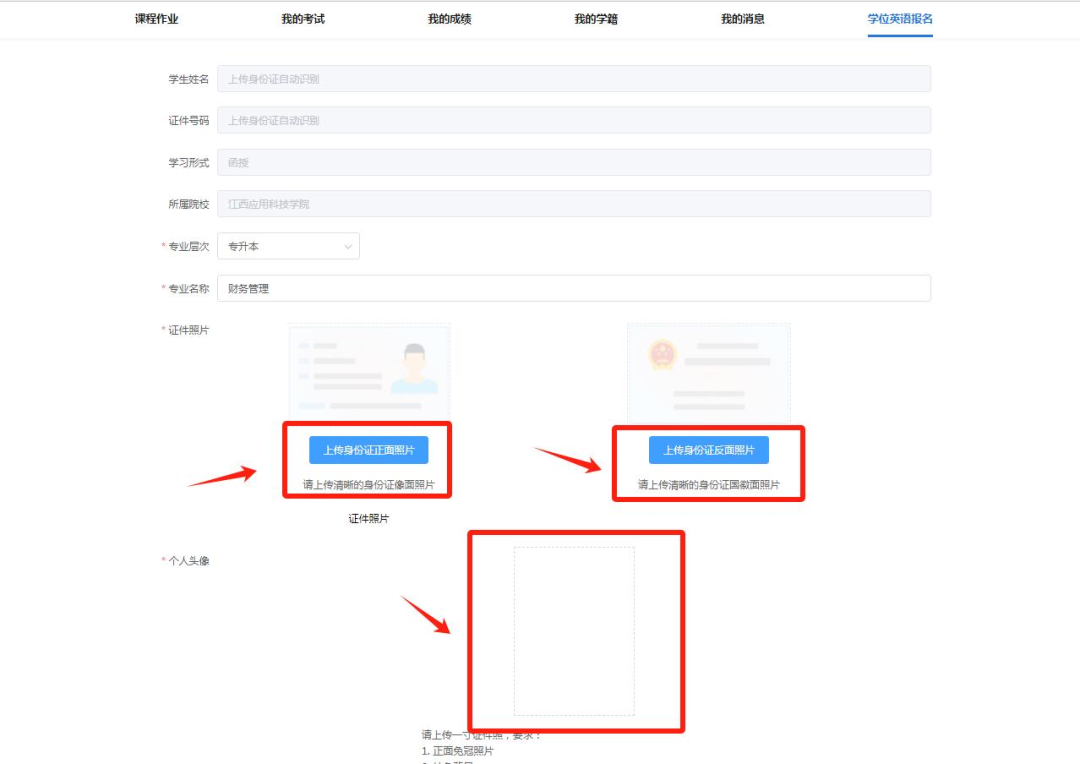
Task: Click the 证件号码 input field
Action: [x=573, y=120]
